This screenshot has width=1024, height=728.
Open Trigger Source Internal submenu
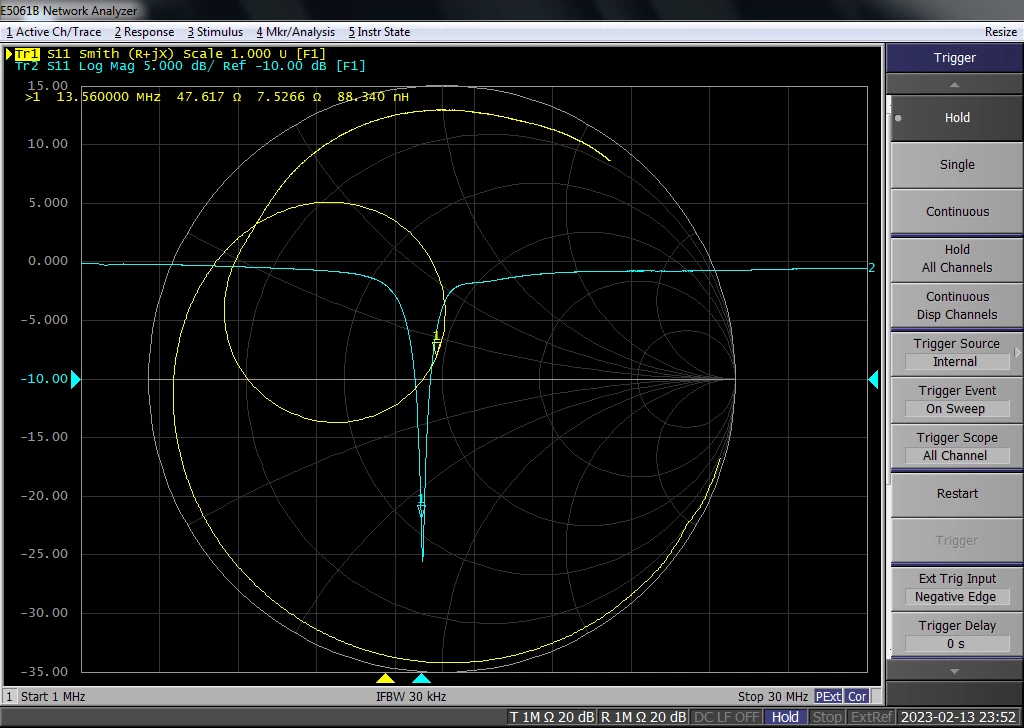(957, 353)
